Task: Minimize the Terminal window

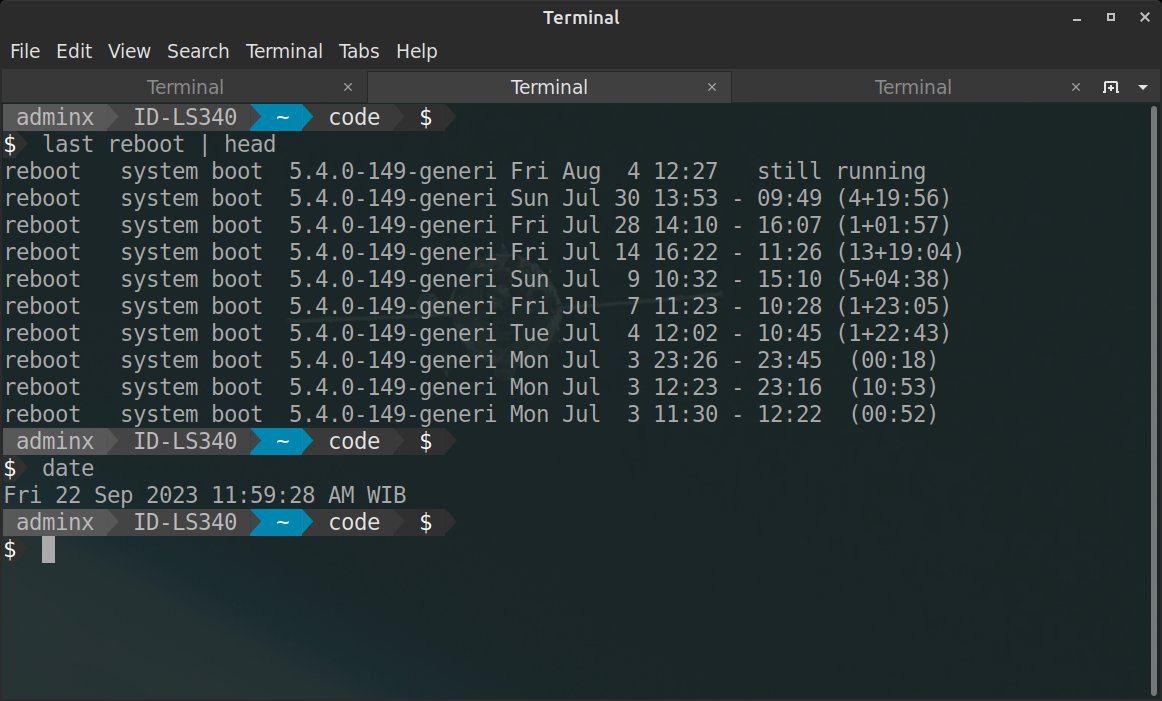Action: click(x=1077, y=18)
